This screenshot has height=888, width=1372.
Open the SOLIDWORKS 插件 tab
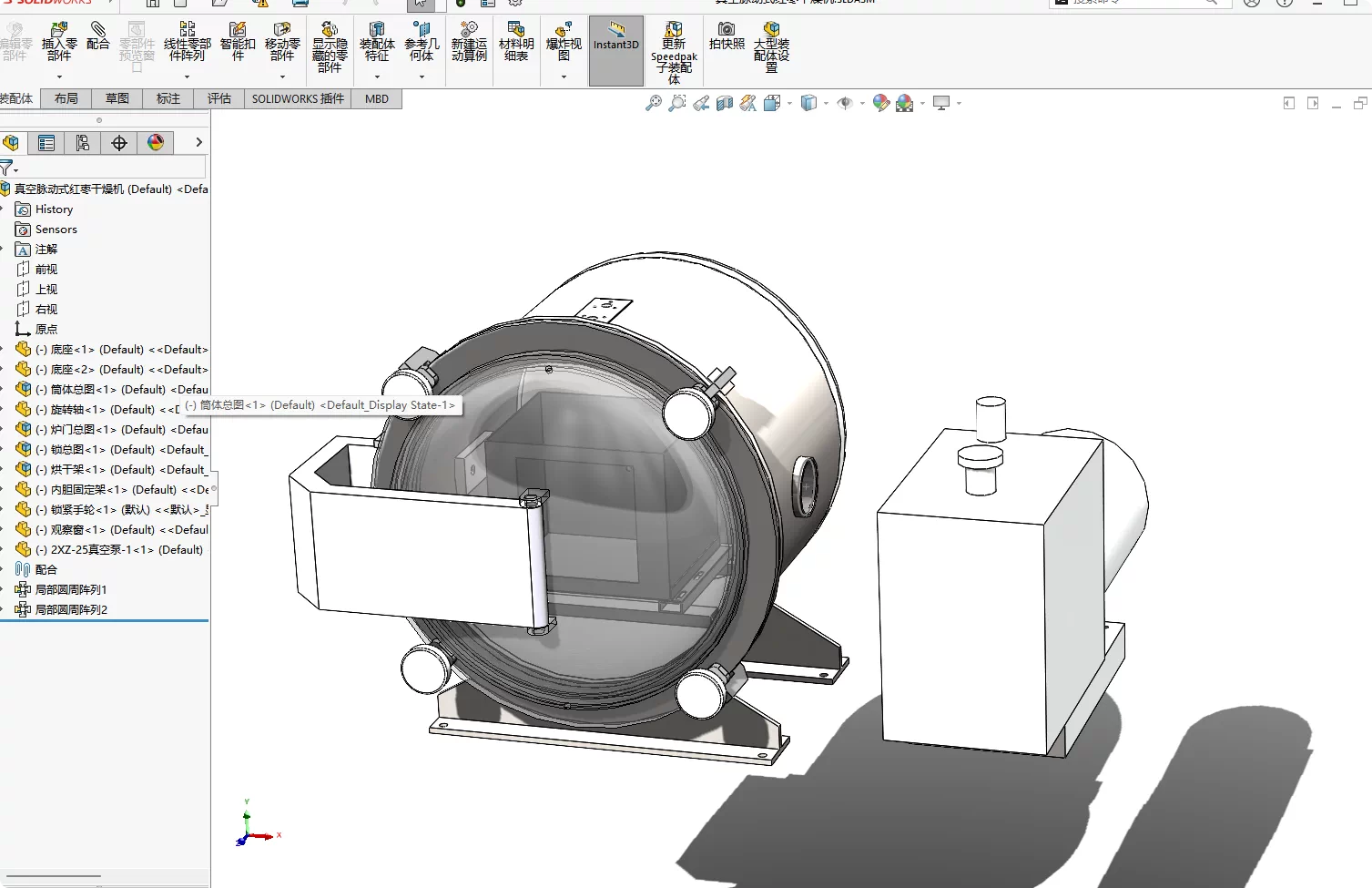pos(298,98)
